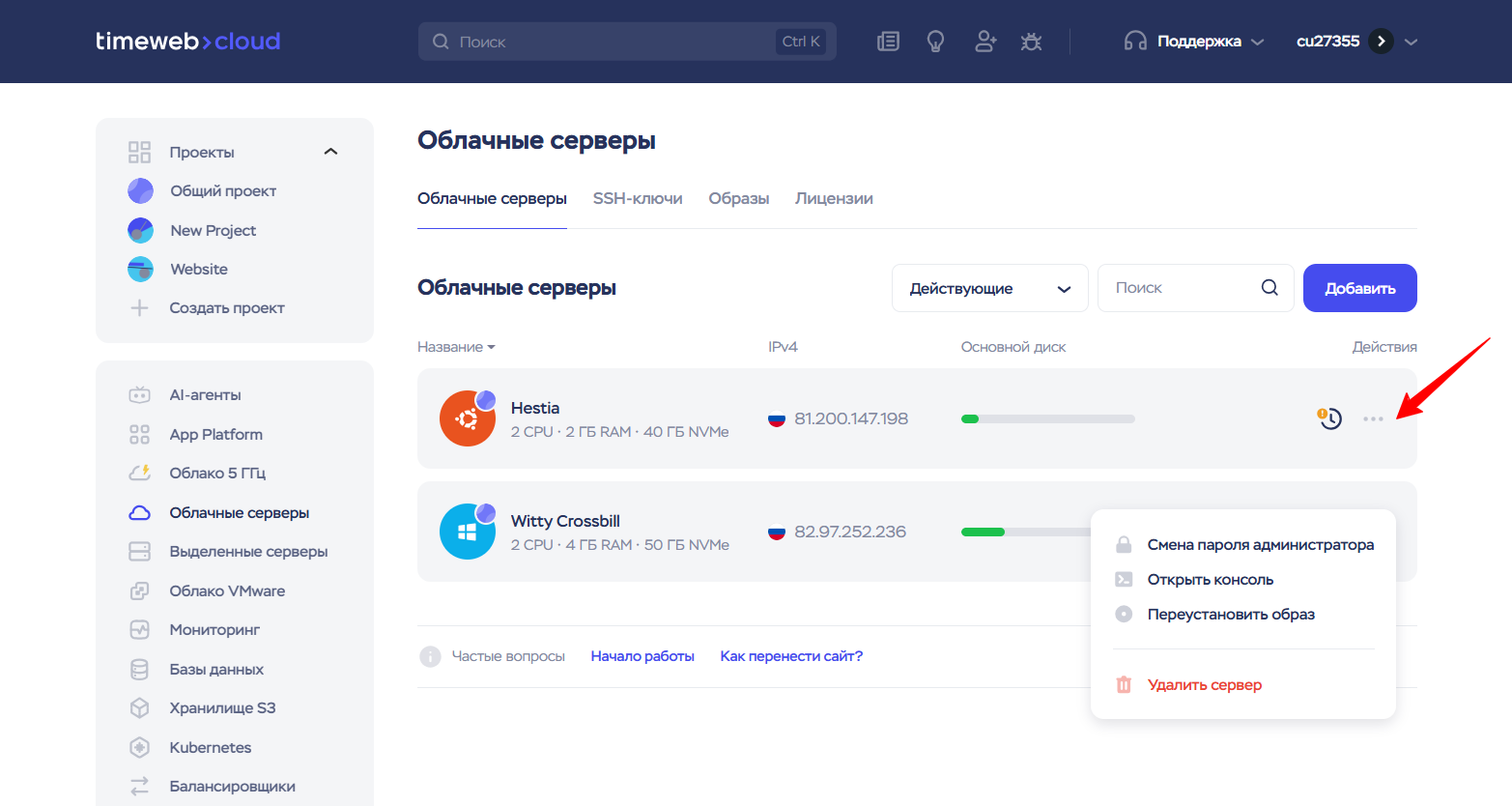This screenshot has width=1512, height=806.
Task: Click the App Platform icon
Action: (x=140, y=435)
